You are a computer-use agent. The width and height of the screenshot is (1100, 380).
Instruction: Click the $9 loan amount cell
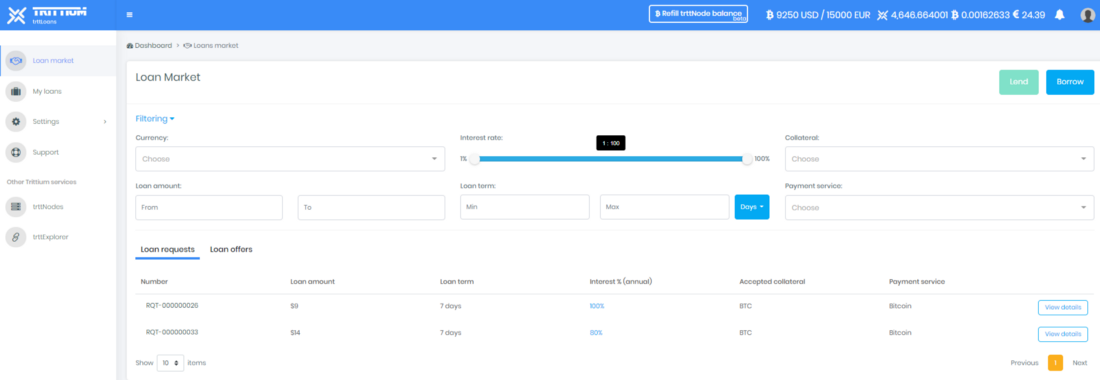tap(294, 306)
